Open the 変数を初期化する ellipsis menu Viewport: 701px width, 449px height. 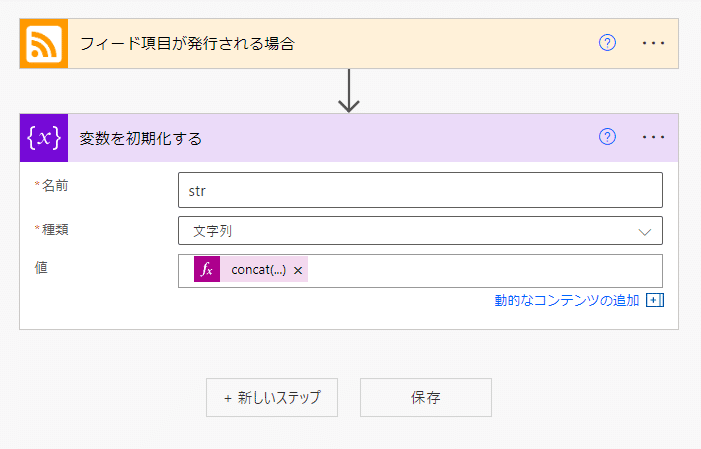point(653,137)
